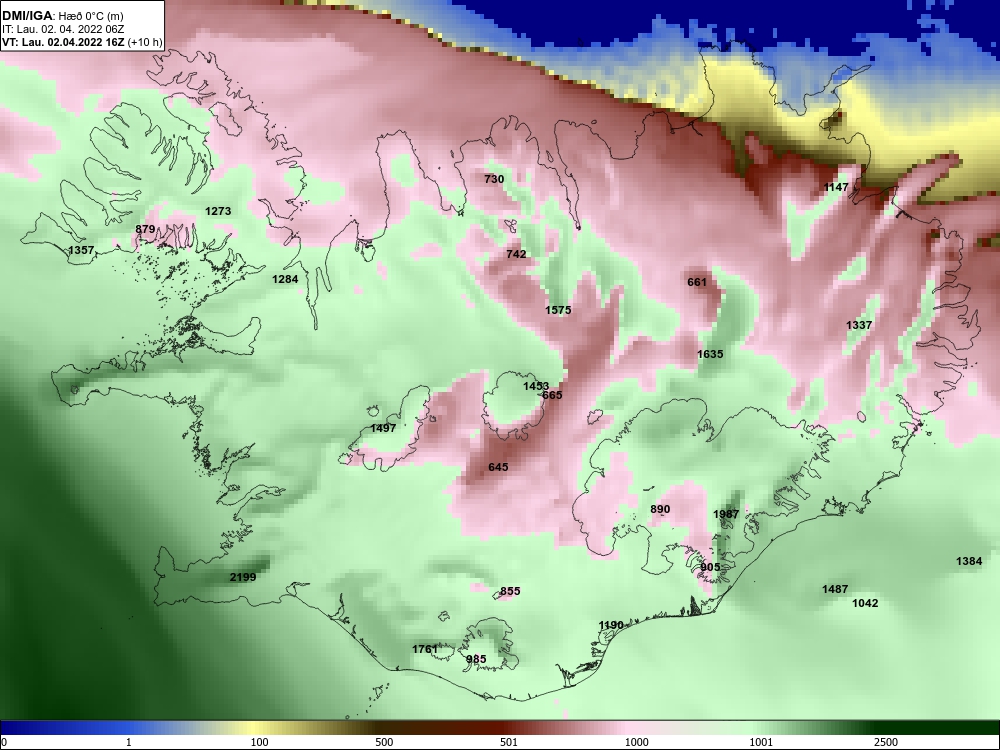Click the 'DMI/IGA: Hæð 0°C (m)' title text
Image resolution: width=1000 pixels, height=750 pixels.
[63, 16]
